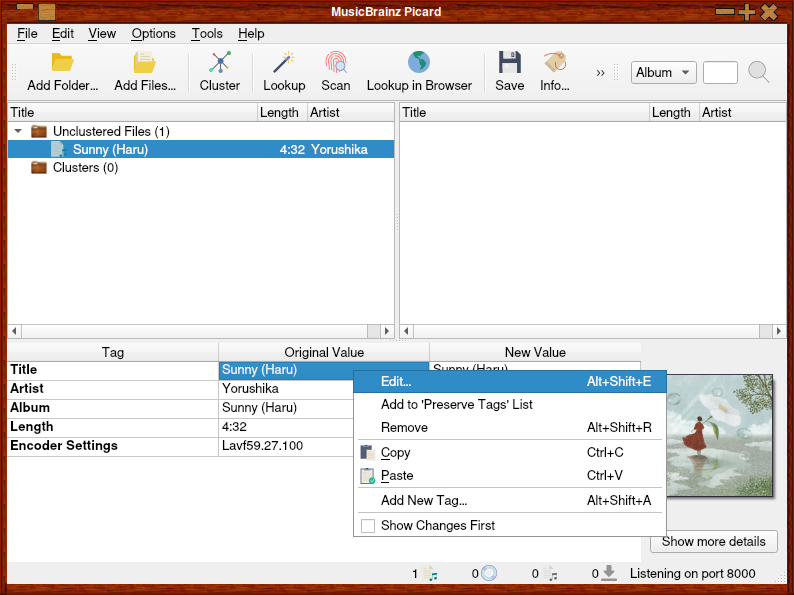Click the Show more details button

[x=713, y=541]
